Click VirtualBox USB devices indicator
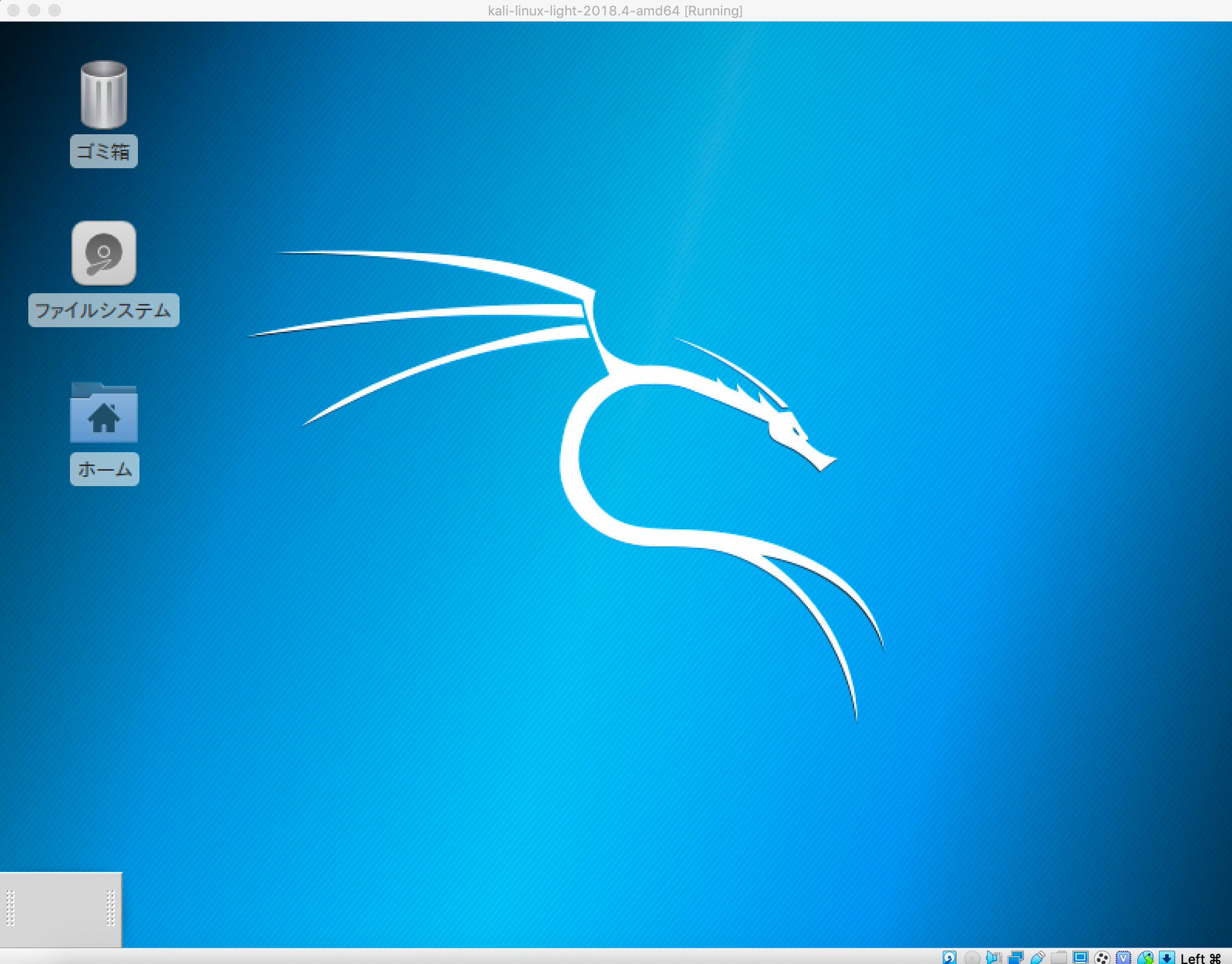The image size is (1232, 964). [1038, 957]
